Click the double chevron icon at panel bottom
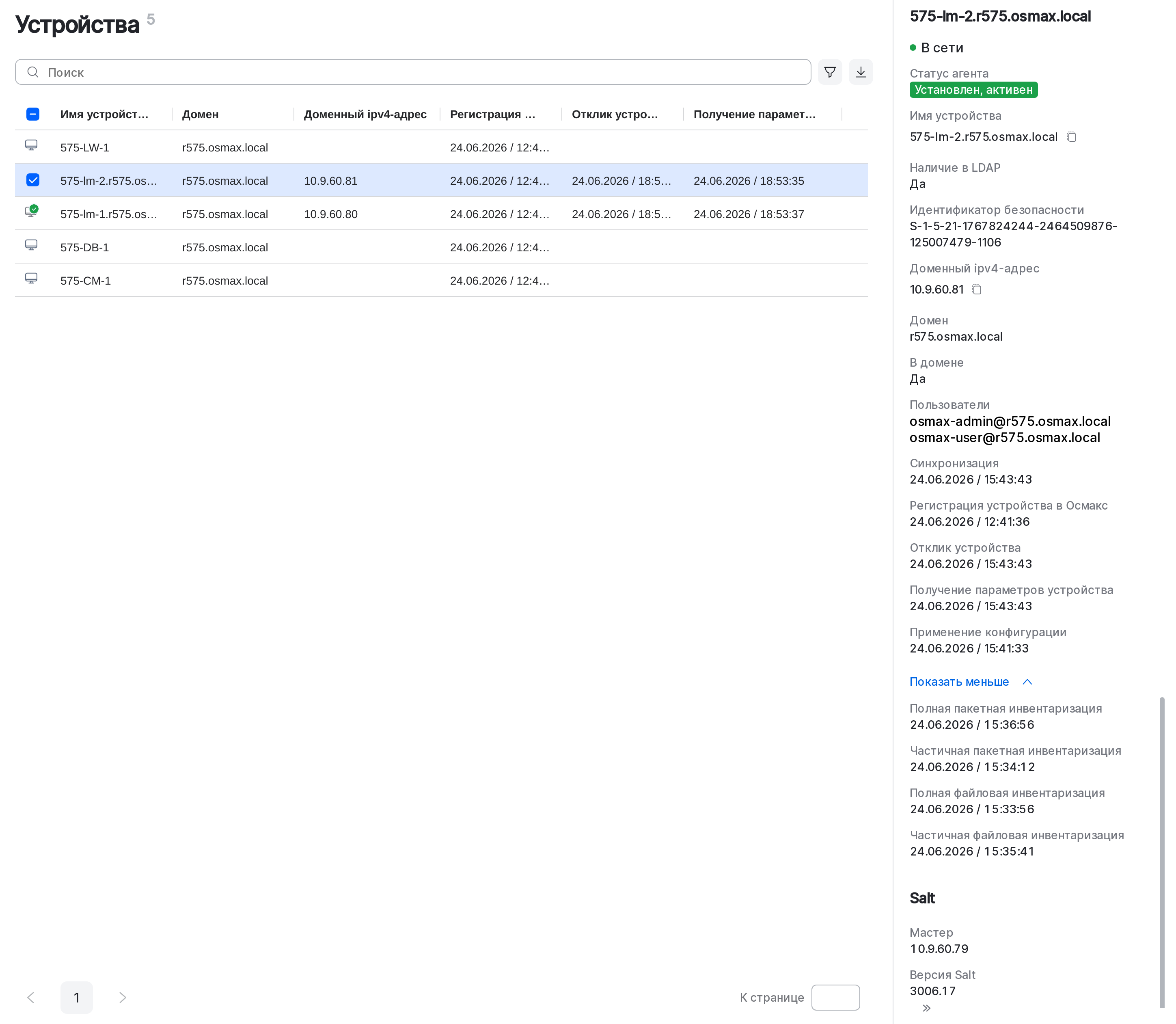Screen dimensions: 1176x1024 926,1008
